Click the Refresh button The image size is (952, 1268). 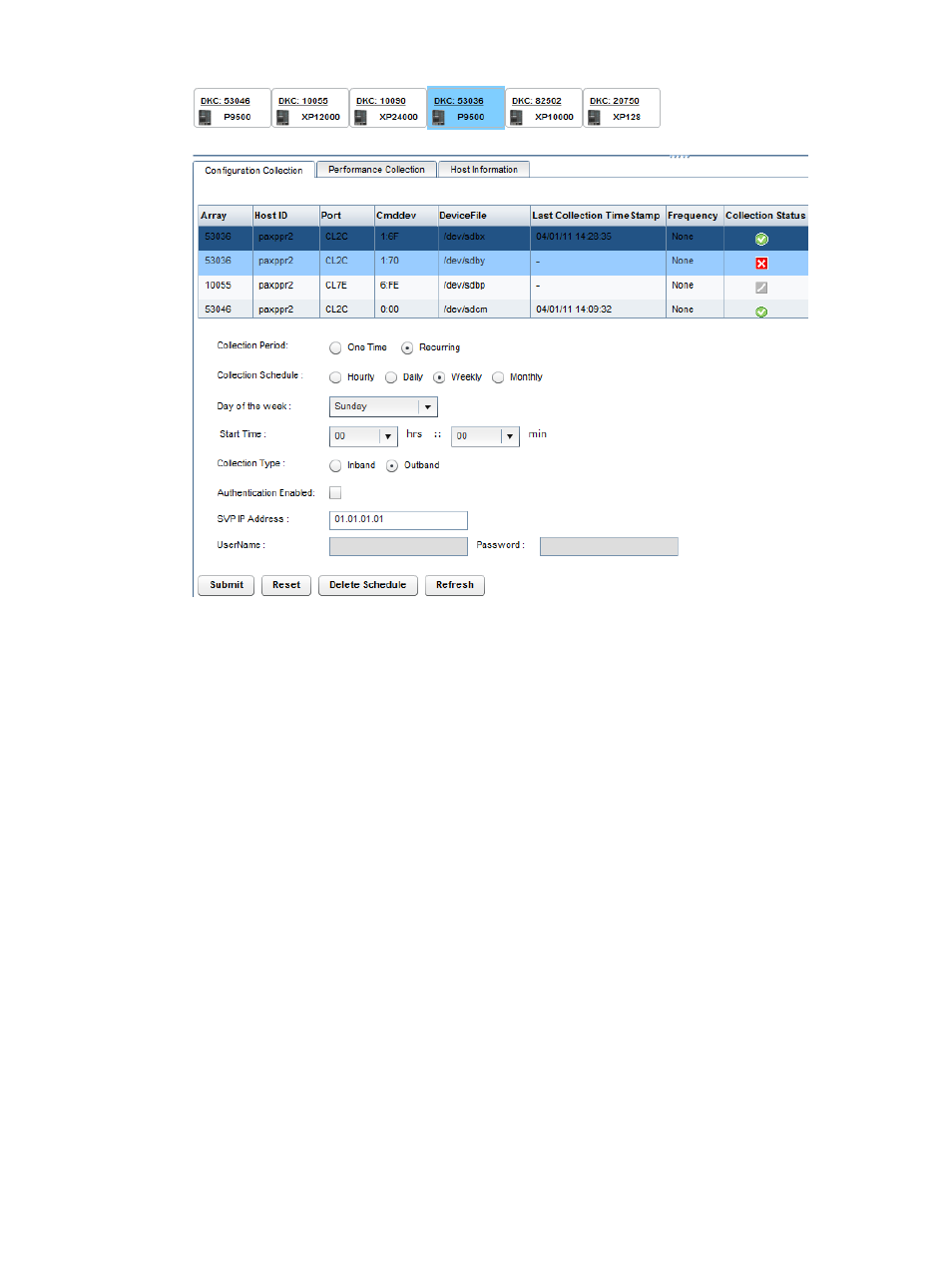pyautogui.click(x=455, y=585)
